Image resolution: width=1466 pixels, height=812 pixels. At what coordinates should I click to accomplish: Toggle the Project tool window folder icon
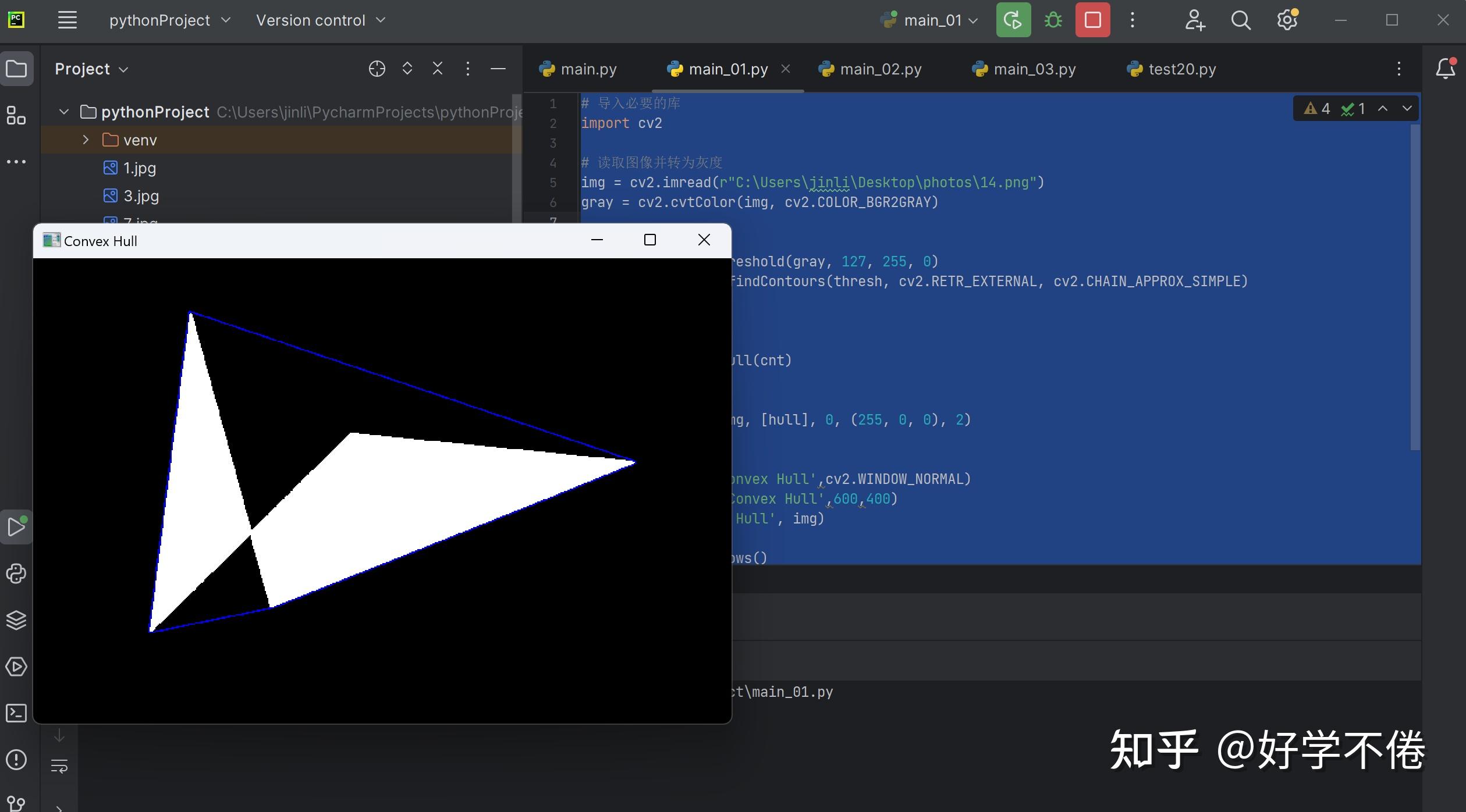click(16, 69)
